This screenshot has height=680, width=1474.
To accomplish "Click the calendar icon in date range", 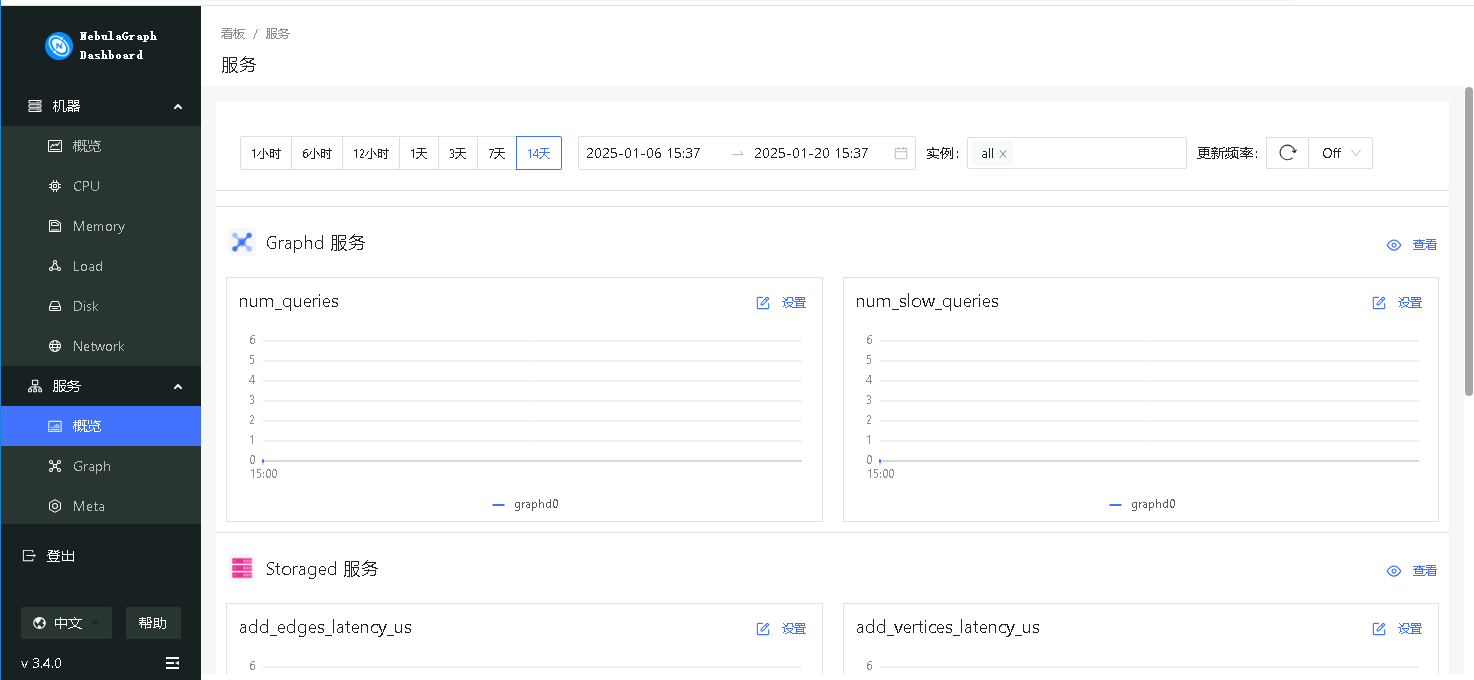I will tap(901, 153).
